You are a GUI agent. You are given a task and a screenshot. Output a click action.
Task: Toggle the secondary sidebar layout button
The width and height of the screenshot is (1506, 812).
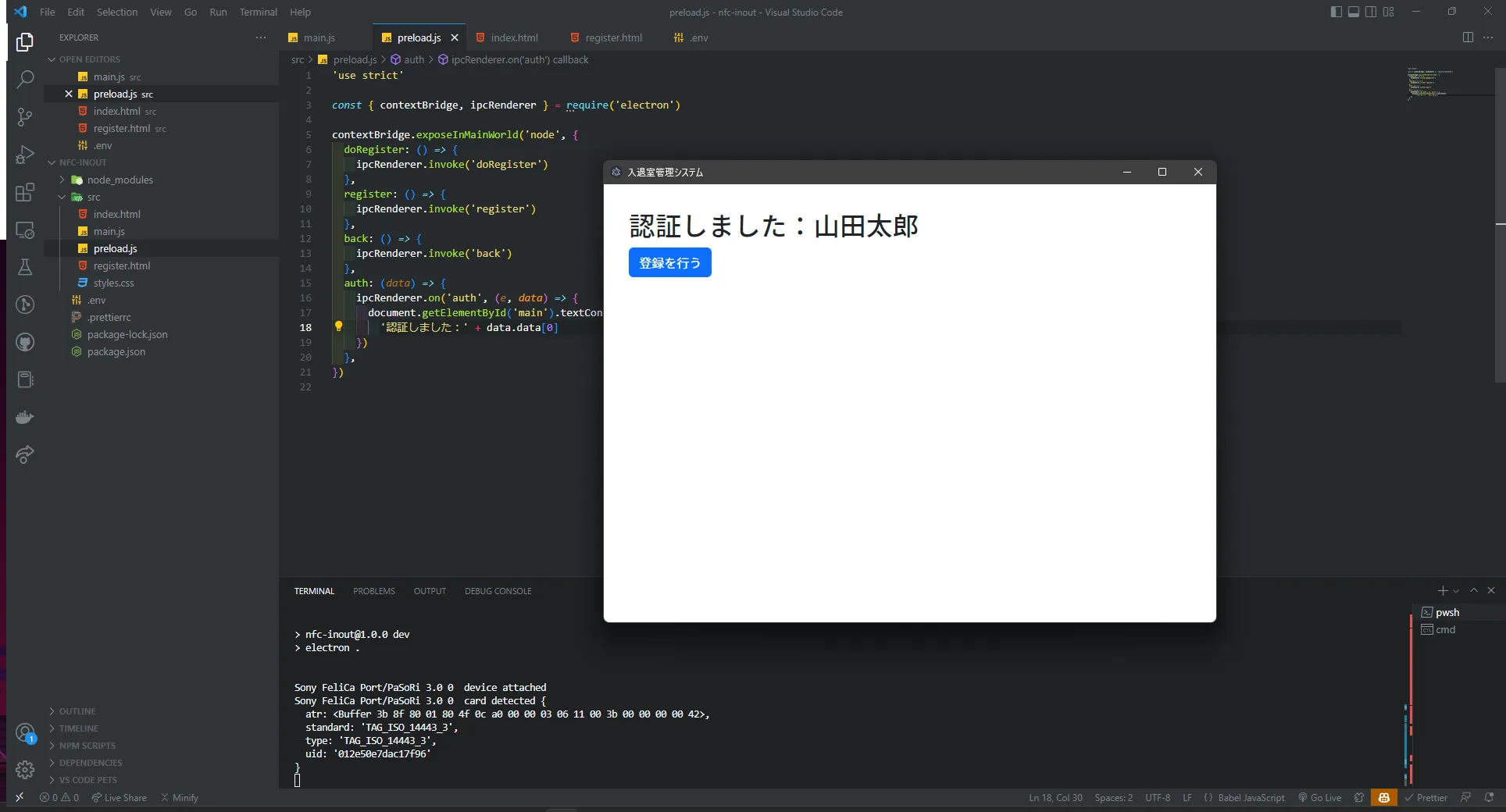pos(1371,12)
